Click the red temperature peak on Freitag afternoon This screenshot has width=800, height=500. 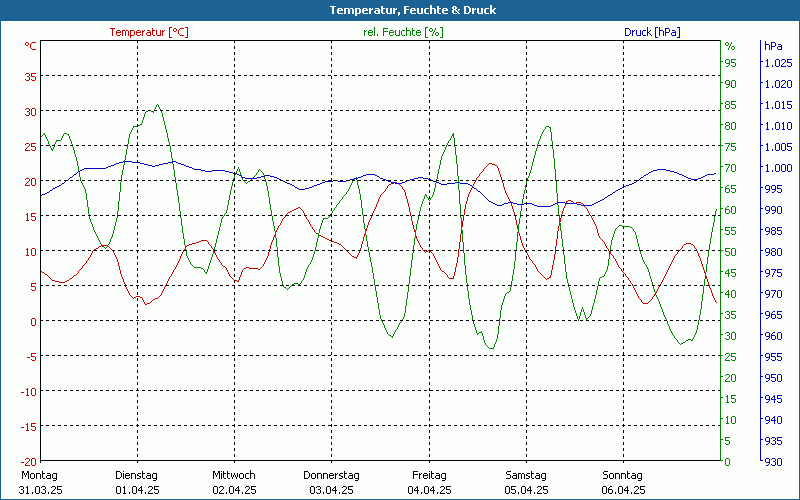[x=491, y=163]
